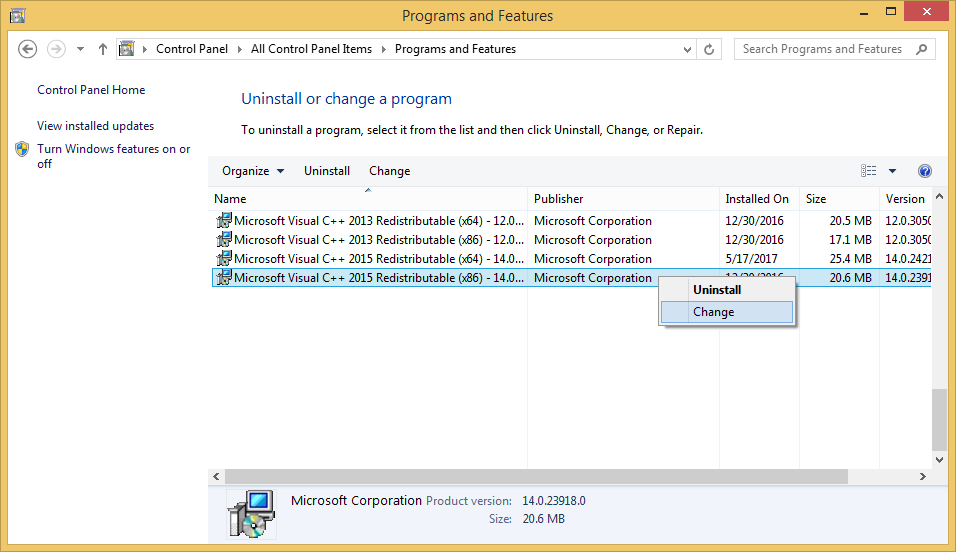
Task: Select Programs and Features breadcrumb
Action: click(x=455, y=49)
